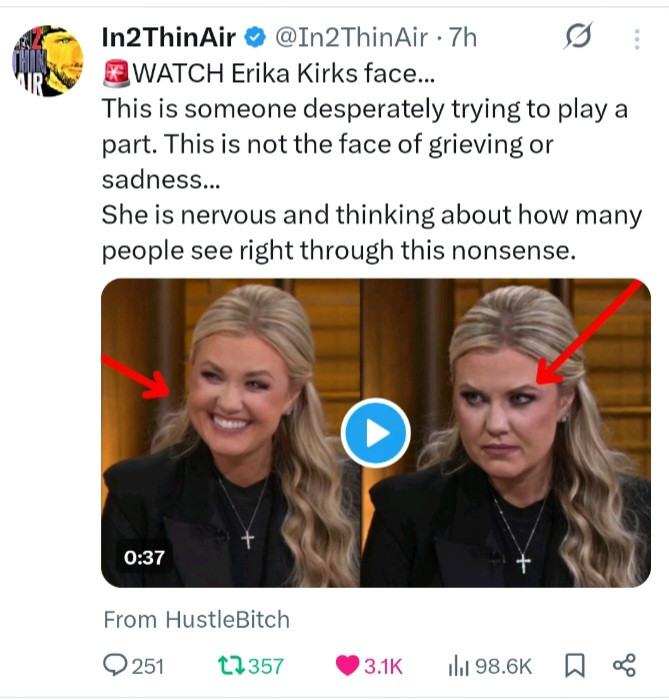Screen dimensions: 669x700
Task: Click the reply speech bubble icon
Action: 117,666
